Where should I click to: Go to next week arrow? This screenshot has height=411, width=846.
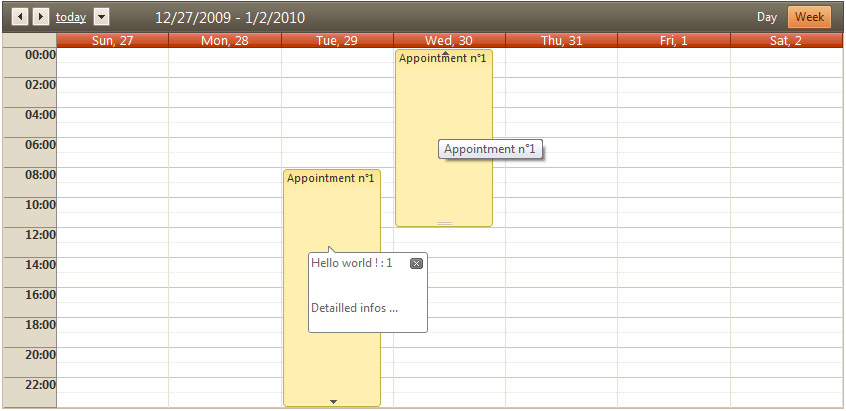[x=40, y=17]
